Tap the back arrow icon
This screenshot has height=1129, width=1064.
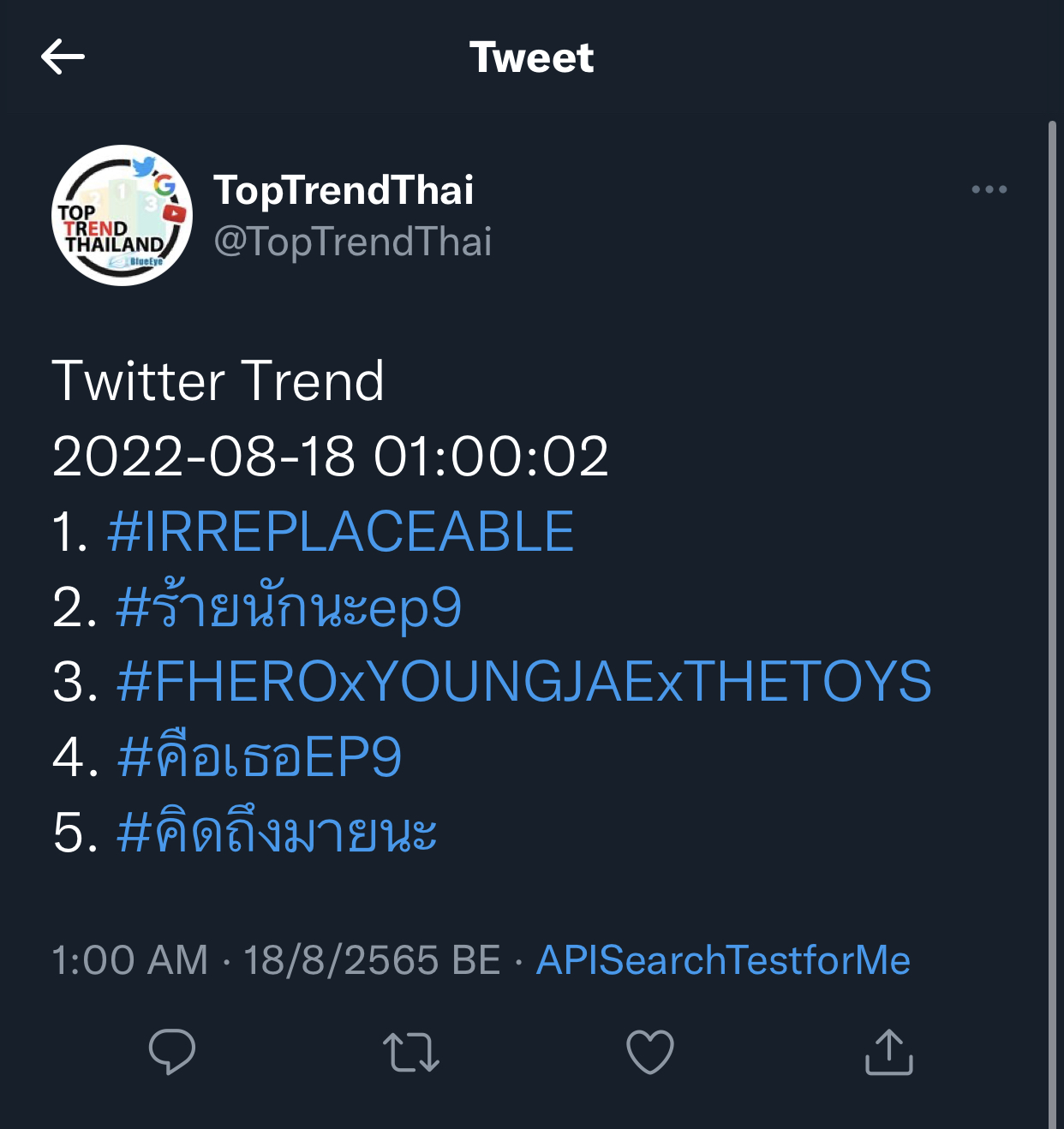pyautogui.click(x=63, y=57)
